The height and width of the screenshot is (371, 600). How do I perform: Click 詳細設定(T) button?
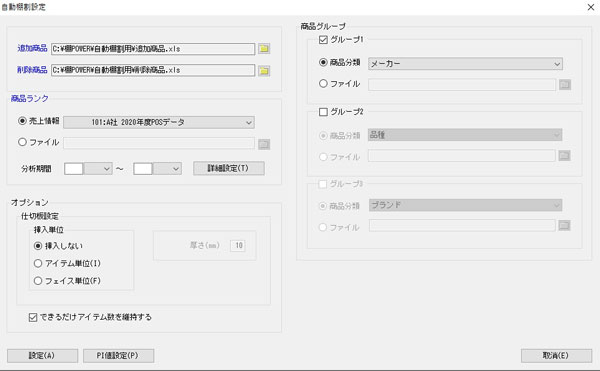coord(229,168)
